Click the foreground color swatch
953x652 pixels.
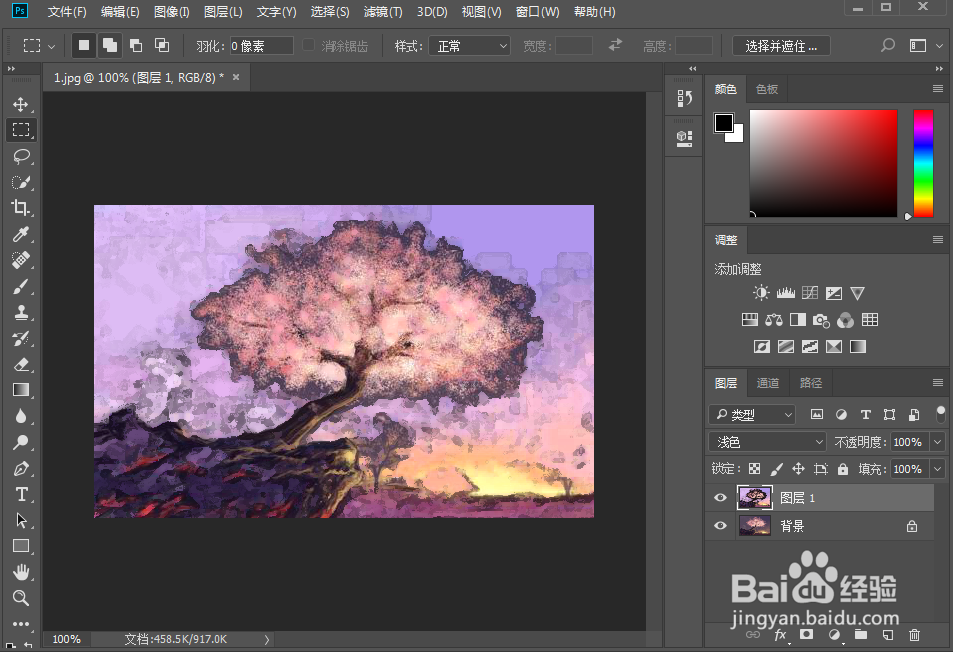tap(723, 123)
